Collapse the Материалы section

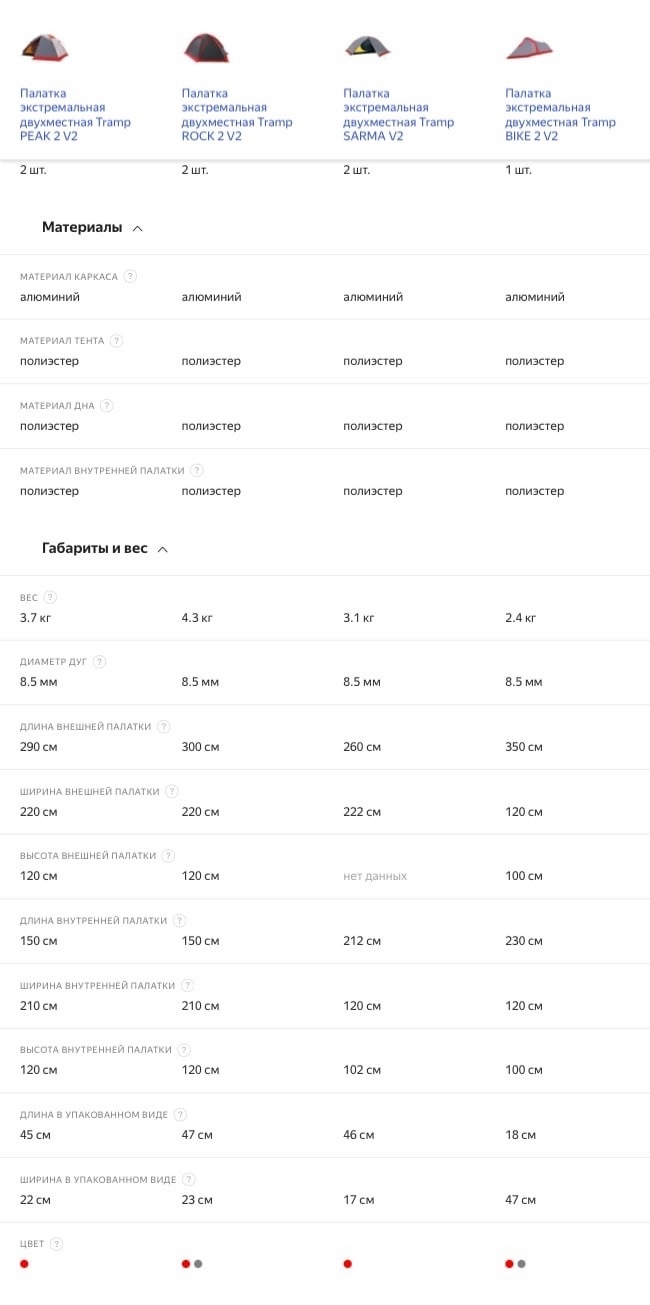pos(138,228)
